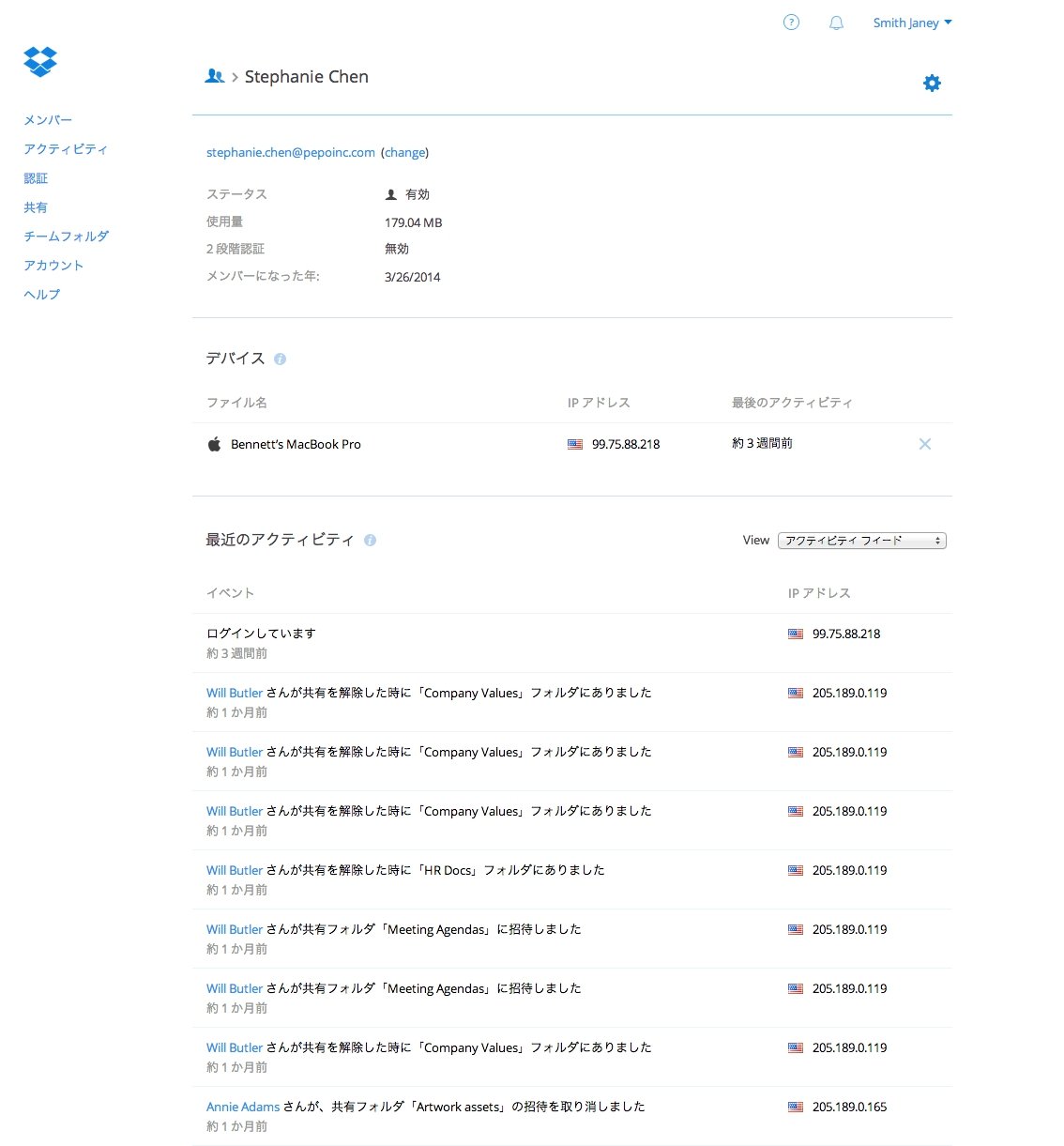Open アクティビティ in the sidebar
The image size is (1064, 1146).
pyautogui.click(x=66, y=149)
